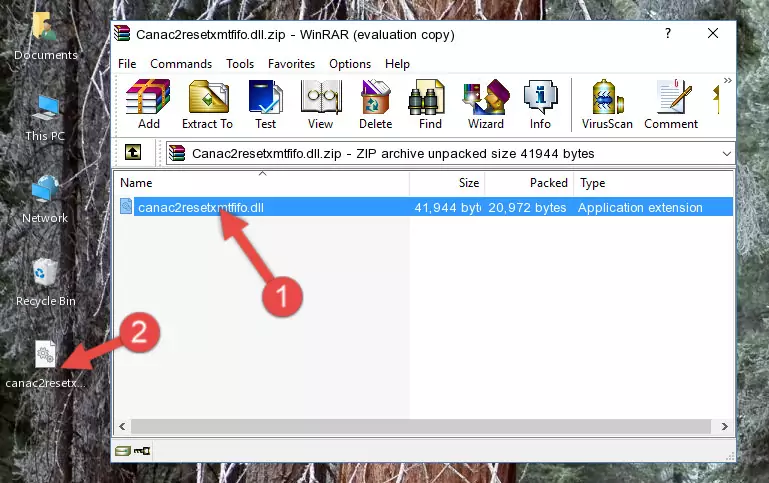Go up one folder level
This screenshot has height=483, width=769.
(x=133, y=153)
